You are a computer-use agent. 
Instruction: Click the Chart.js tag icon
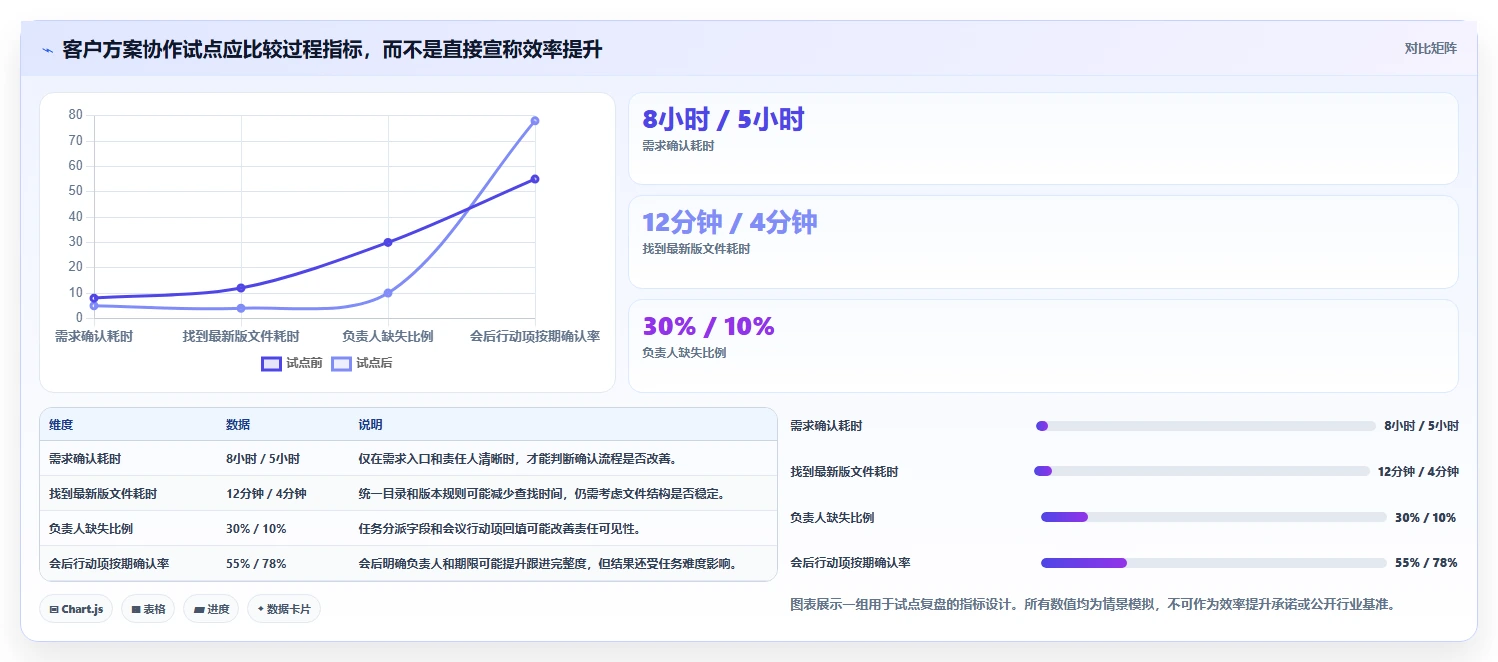[54, 609]
